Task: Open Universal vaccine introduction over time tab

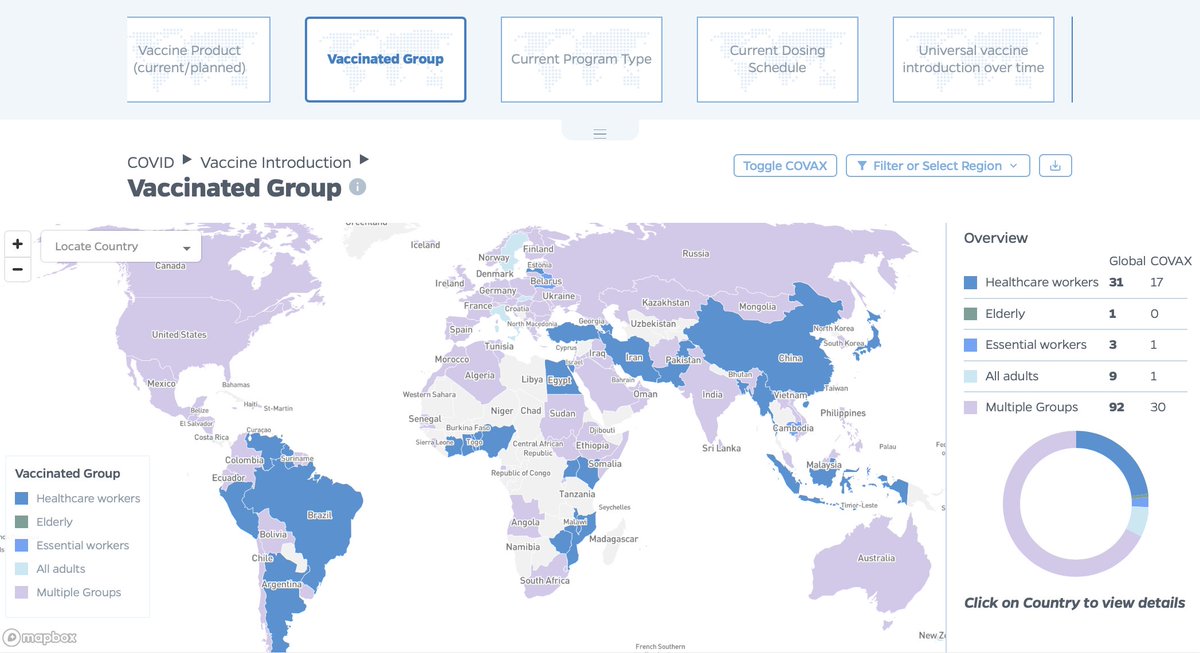Action: pyautogui.click(x=973, y=59)
